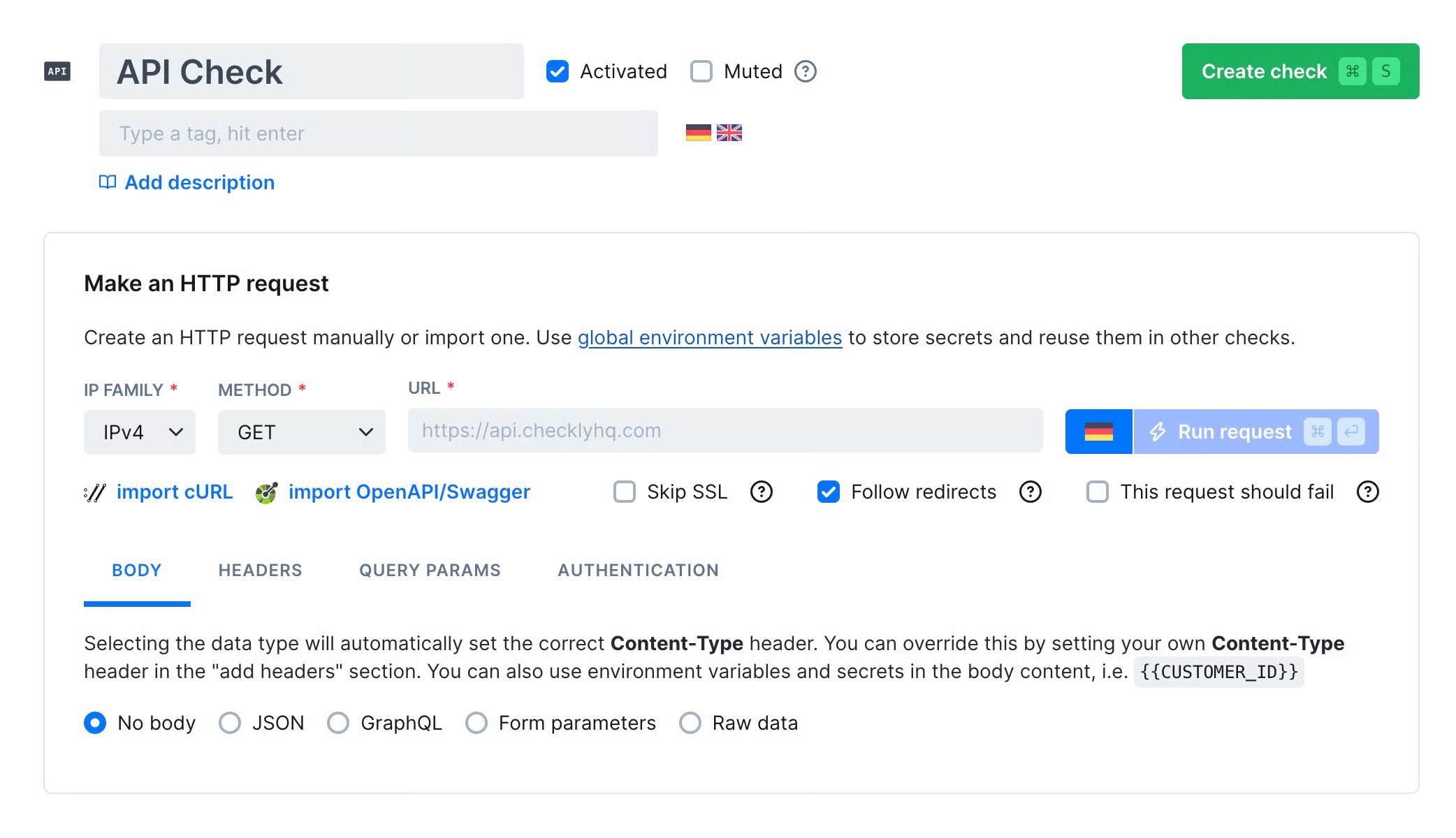1456x838 pixels.
Task: Click the API badge icon
Action: 57,71
